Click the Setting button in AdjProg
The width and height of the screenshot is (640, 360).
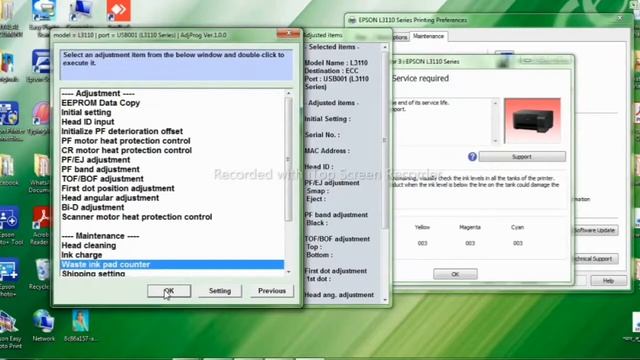pyautogui.click(x=220, y=291)
